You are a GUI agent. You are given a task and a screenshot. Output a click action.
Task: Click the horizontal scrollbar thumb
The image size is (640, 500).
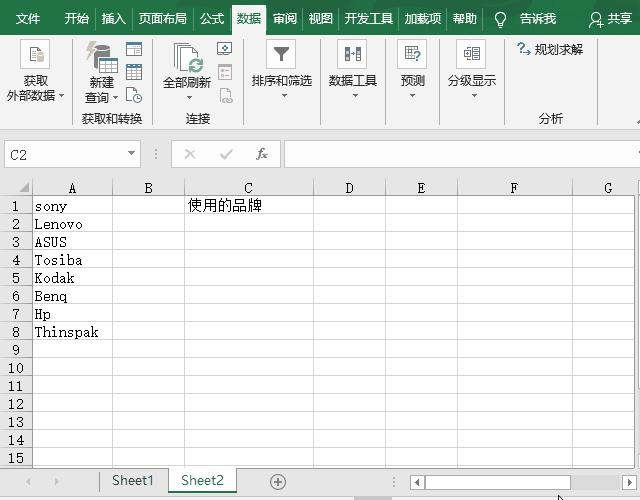498,482
